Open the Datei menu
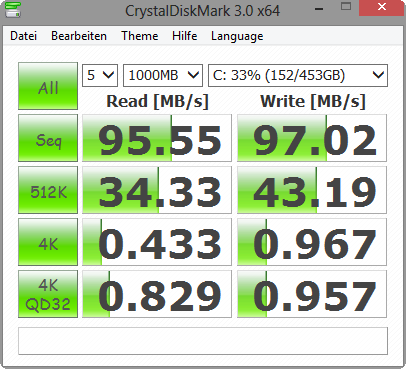Screen dimensions: 406x369 point(23,36)
